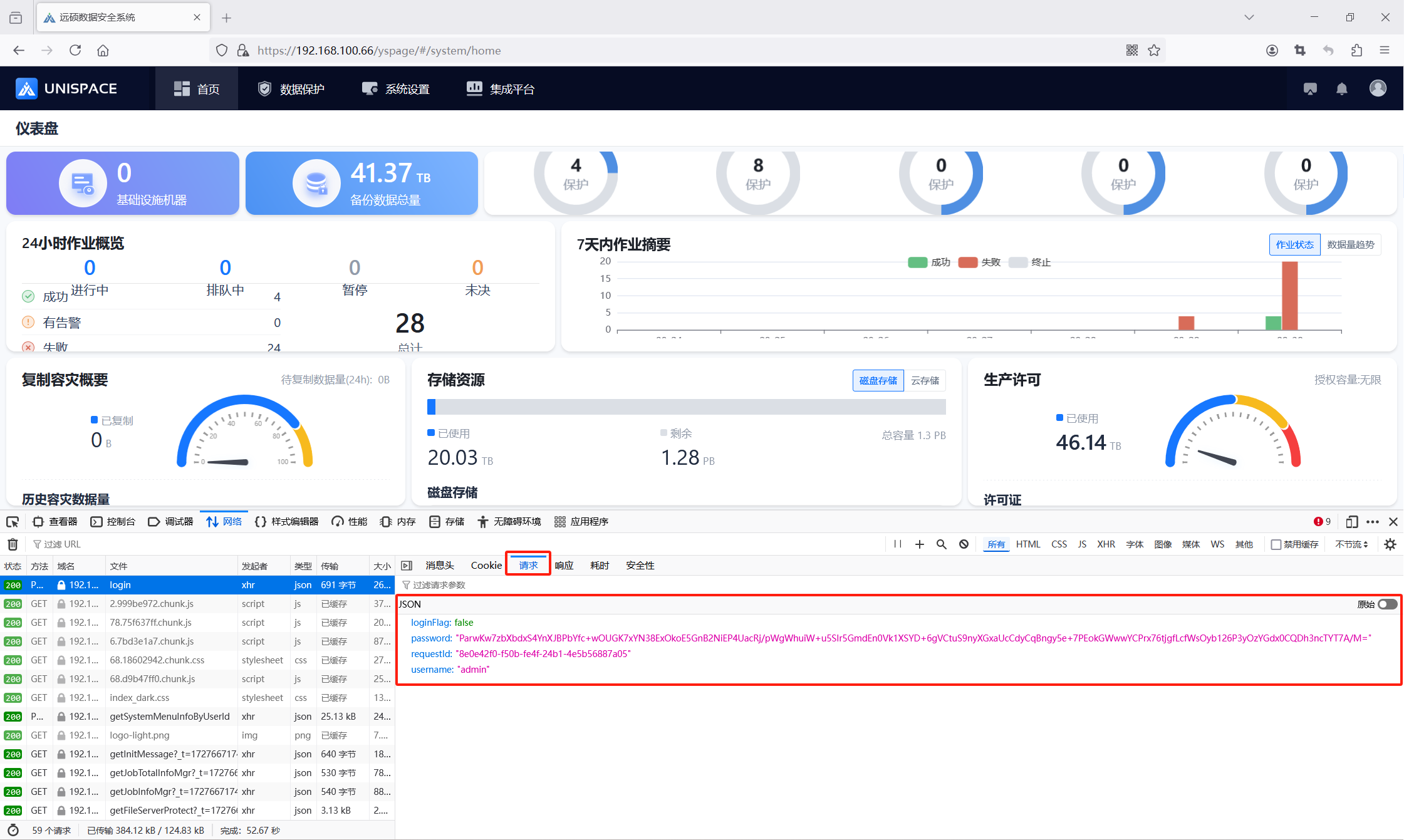Filter requests by XHR type
1404x840 pixels.
1106,544
